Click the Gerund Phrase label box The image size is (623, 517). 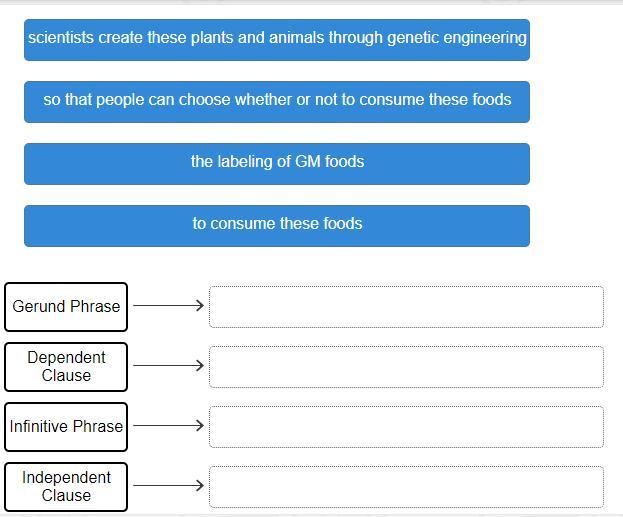coord(66,307)
